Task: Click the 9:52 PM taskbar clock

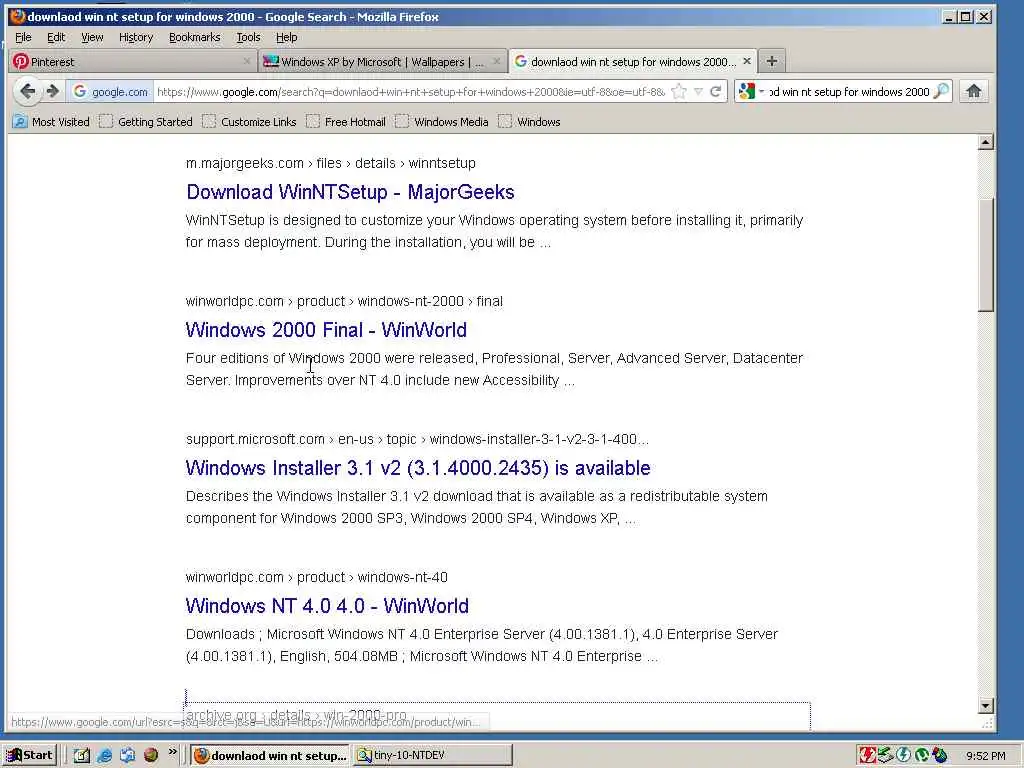Action: coord(985,756)
